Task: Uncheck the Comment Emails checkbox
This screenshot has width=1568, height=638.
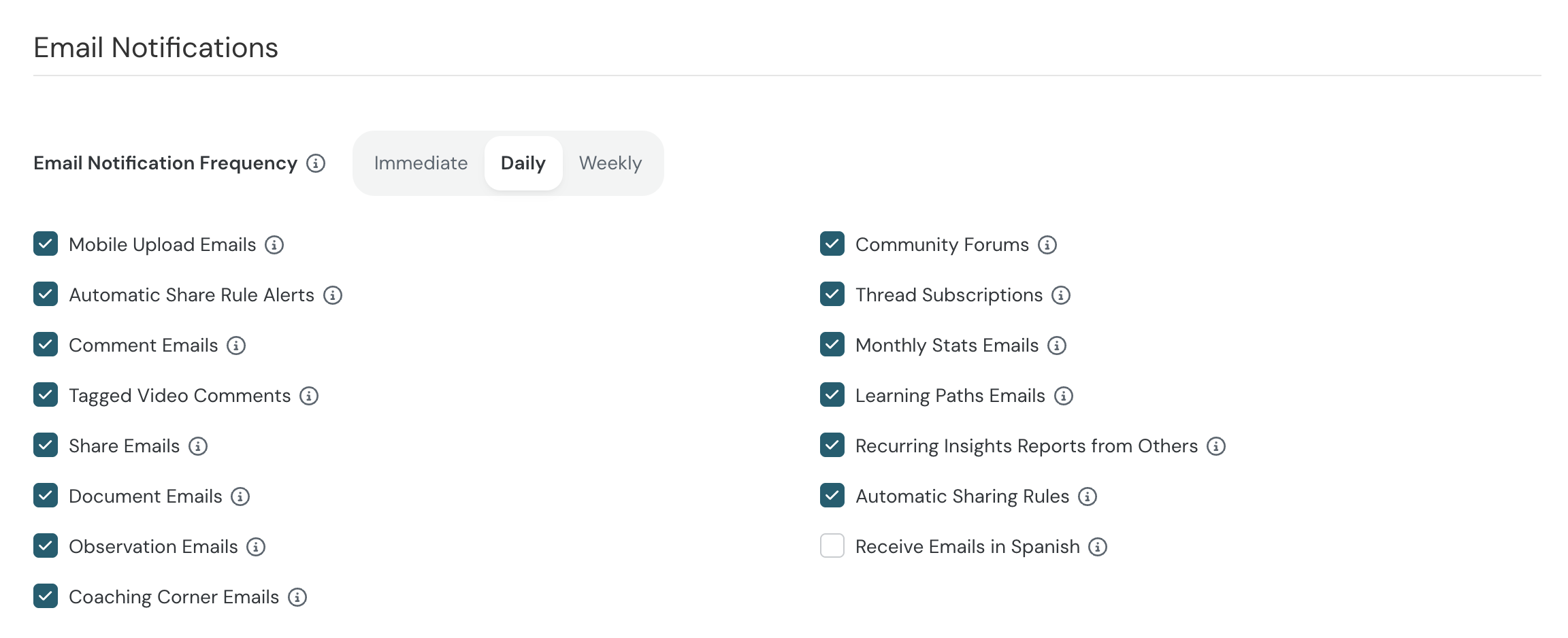Action: tap(46, 344)
